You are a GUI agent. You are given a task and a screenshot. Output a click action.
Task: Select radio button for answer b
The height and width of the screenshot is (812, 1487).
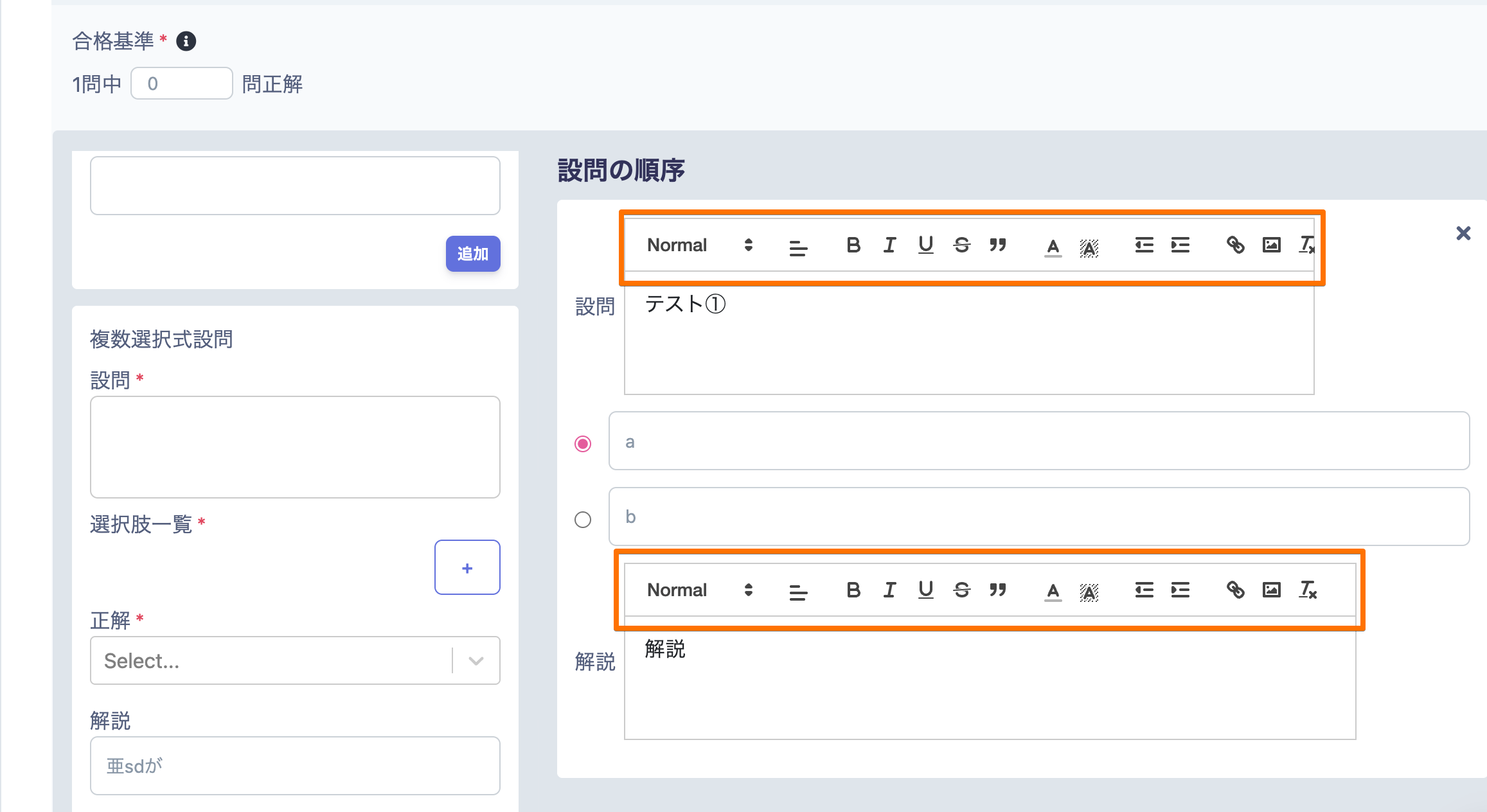(583, 519)
